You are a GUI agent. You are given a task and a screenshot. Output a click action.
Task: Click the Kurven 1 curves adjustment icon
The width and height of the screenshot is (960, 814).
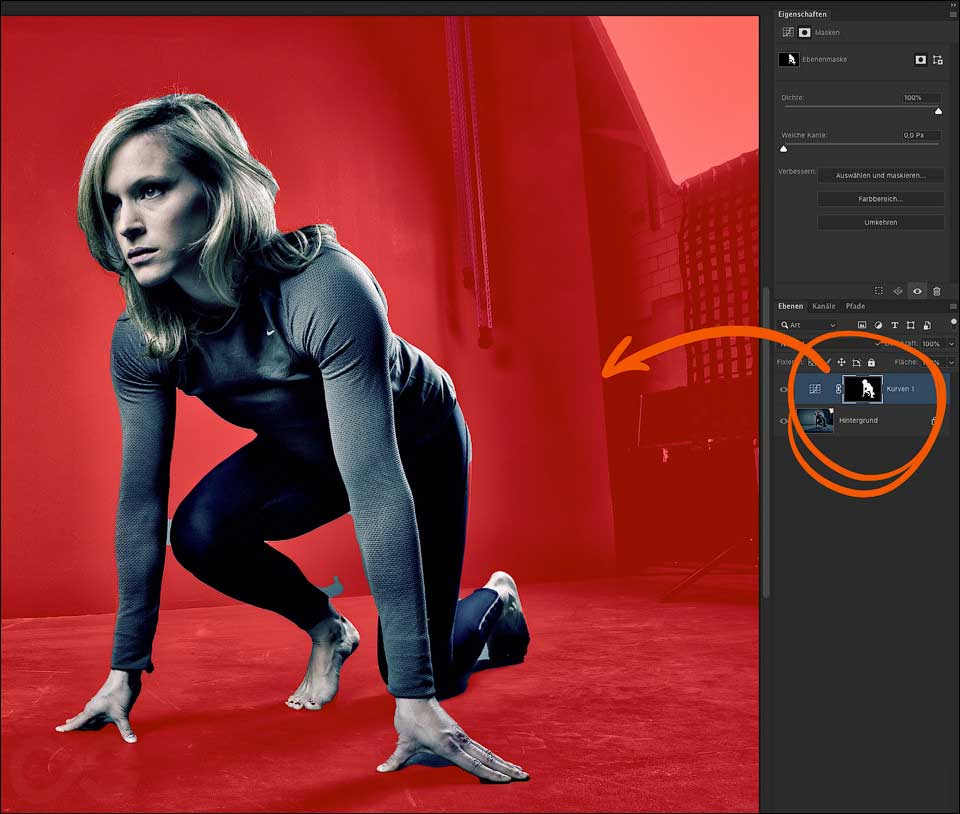pyautogui.click(x=815, y=389)
